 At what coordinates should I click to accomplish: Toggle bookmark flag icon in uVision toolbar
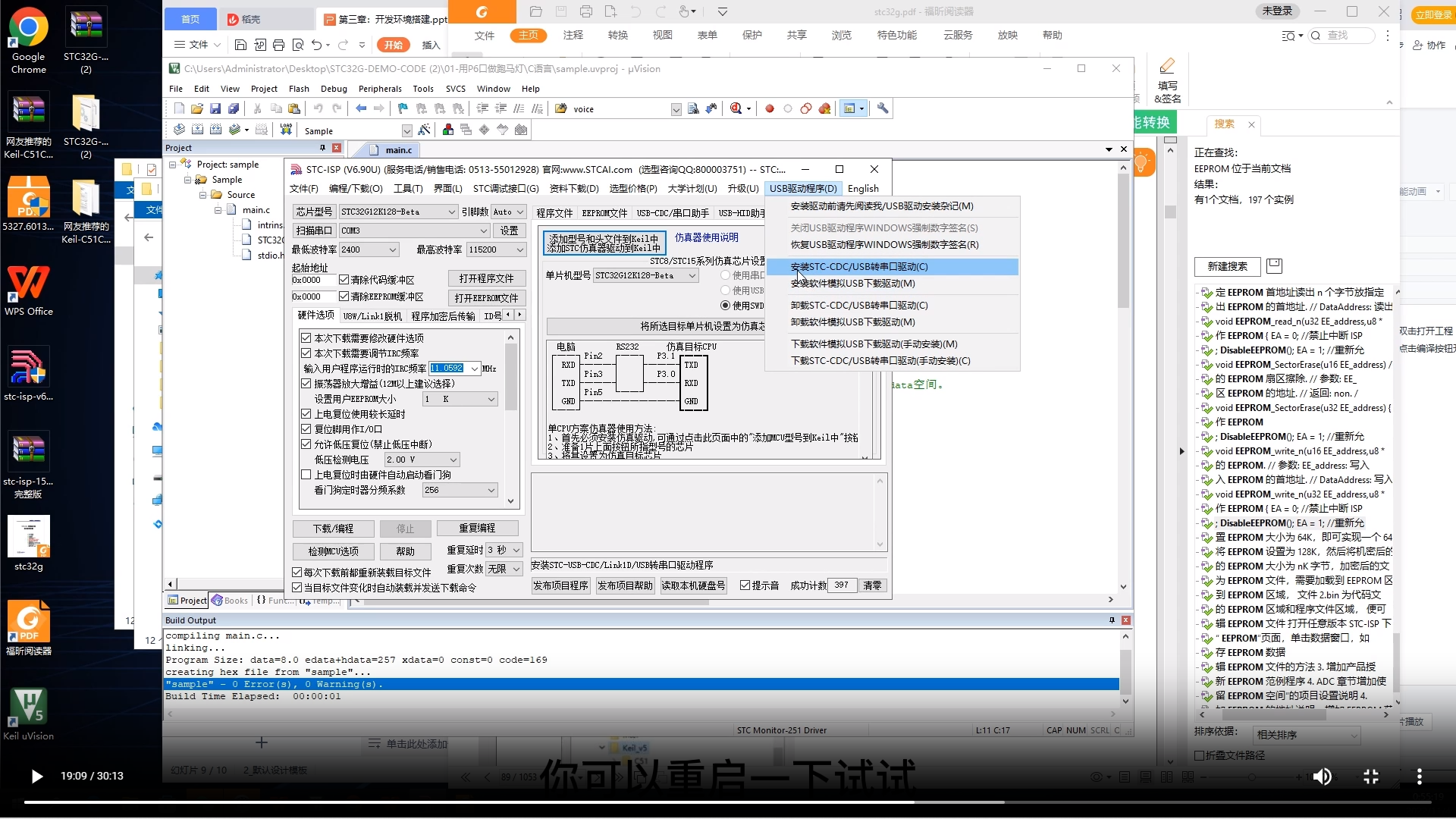point(403,109)
